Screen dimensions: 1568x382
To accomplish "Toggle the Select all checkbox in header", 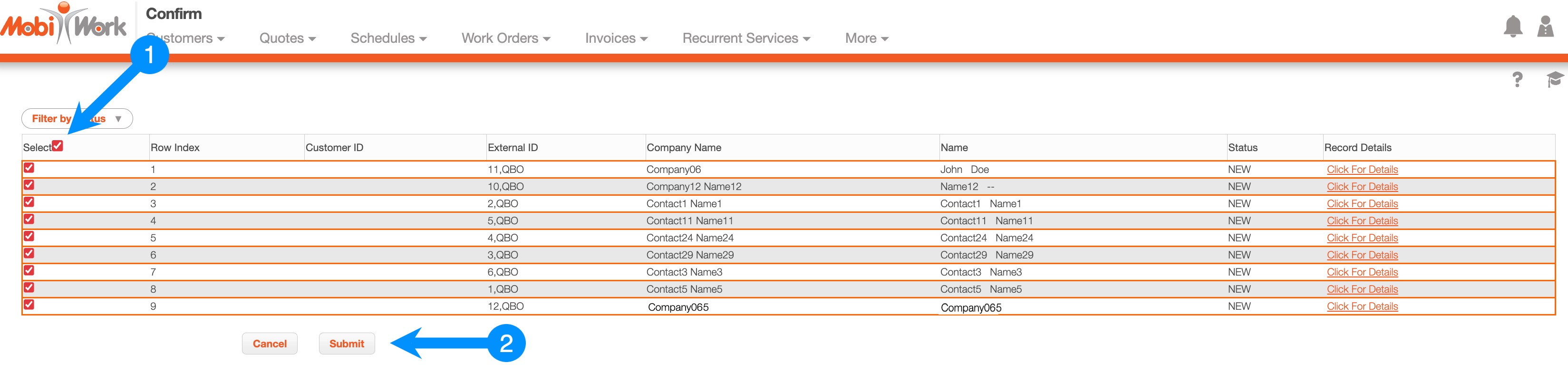I will point(58,145).
